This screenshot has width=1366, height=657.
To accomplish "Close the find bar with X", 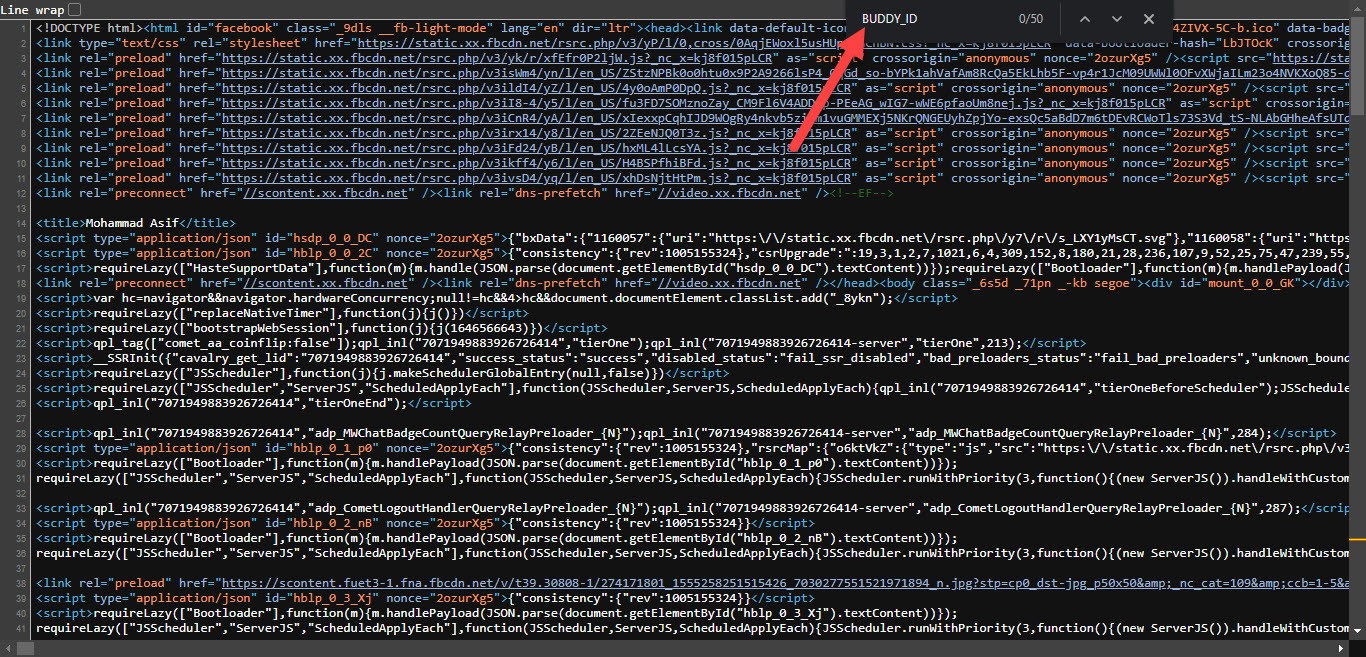I will pyautogui.click(x=1149, y=19).
